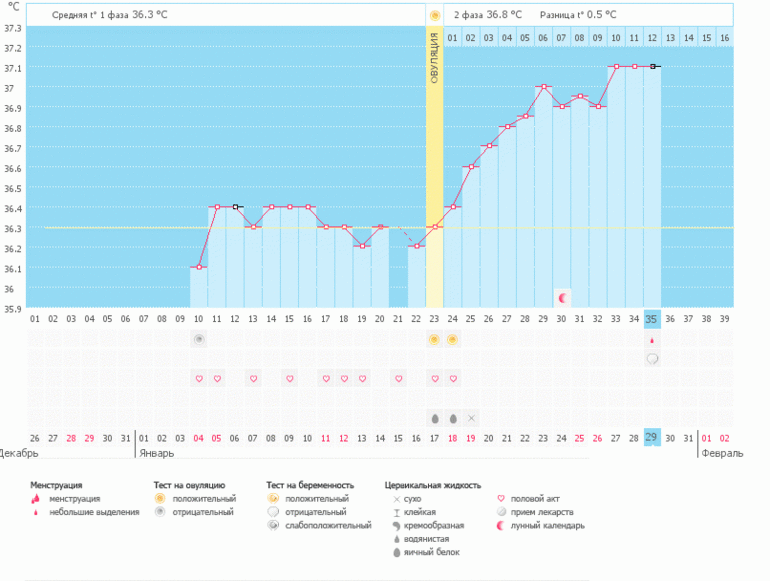Click the positive ovulation test icon on day 23
The height and width of the screenshot is (581, 770).
[434, 340]
